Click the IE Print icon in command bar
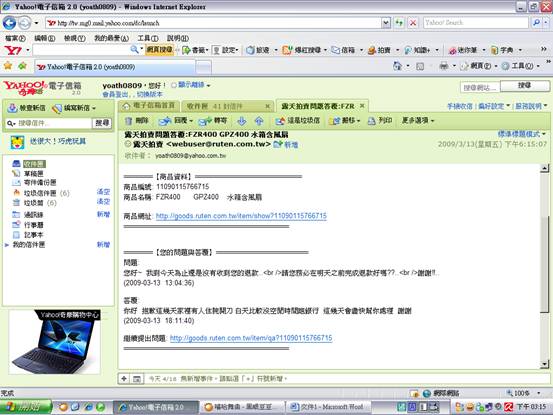 point(444,66)
